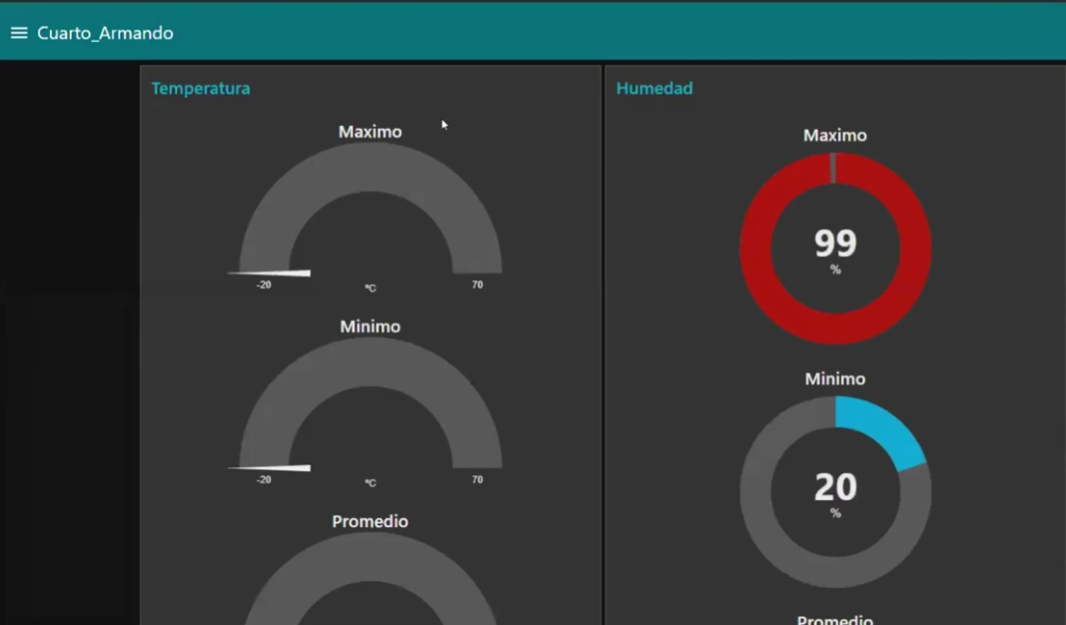Screen dimensions: 1066x625
Task: Open the hamburger menu beside Cuarto_Armando
Action: tap(19, 33)
